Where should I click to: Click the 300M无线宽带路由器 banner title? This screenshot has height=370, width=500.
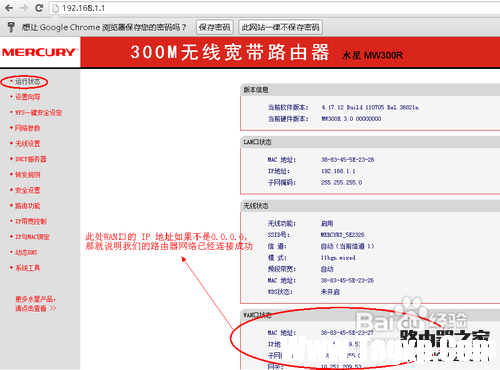coord(230,52)
